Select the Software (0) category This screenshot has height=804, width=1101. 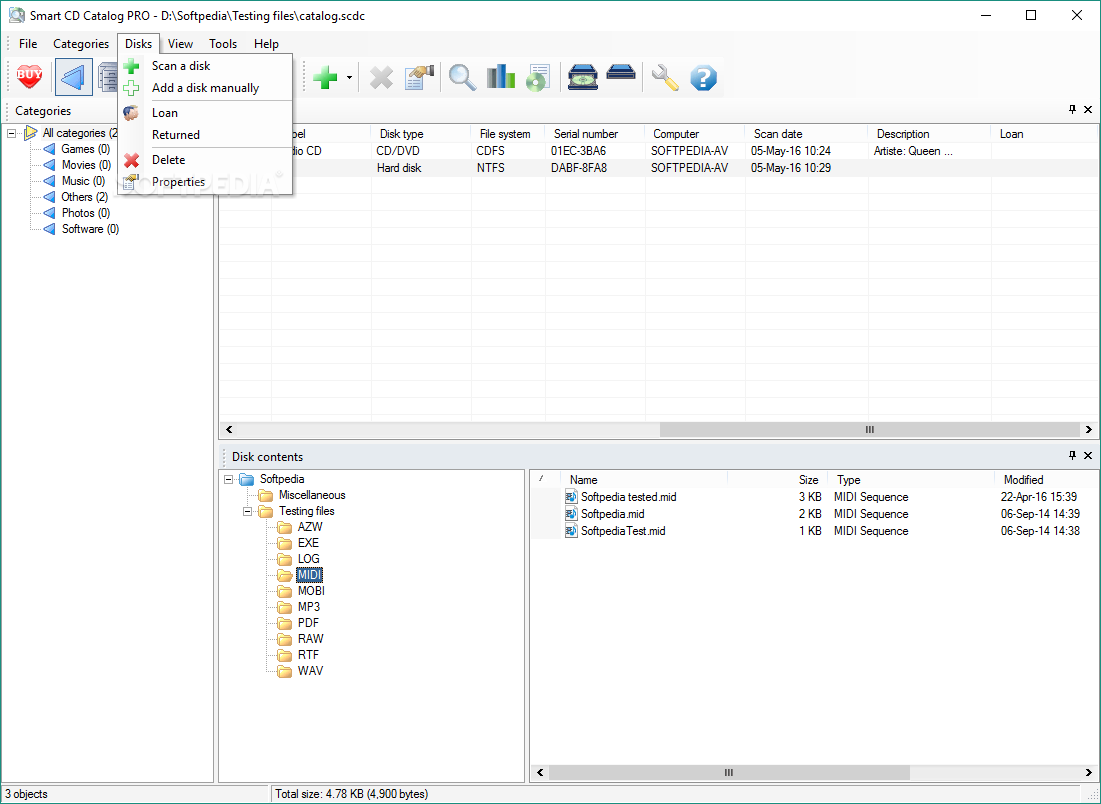click(x=91, y=229)
